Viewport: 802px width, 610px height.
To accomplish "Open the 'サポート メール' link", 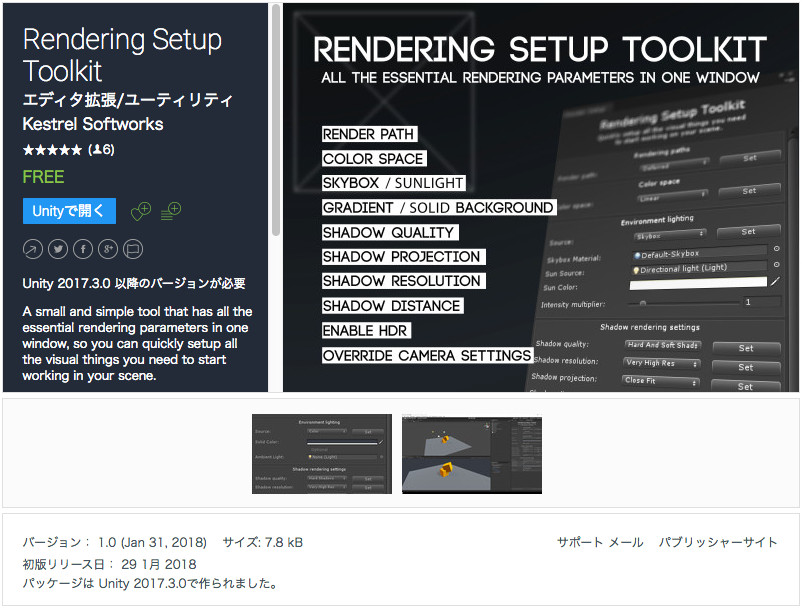I will pyautogui.click(x=600, y=542).
